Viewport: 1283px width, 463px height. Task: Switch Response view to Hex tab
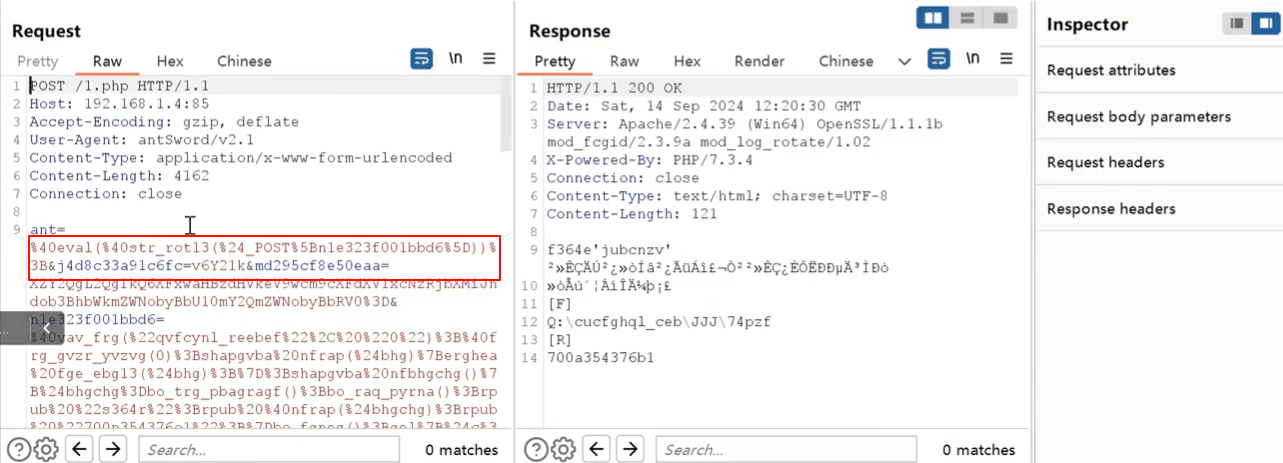tap(687, 61)
